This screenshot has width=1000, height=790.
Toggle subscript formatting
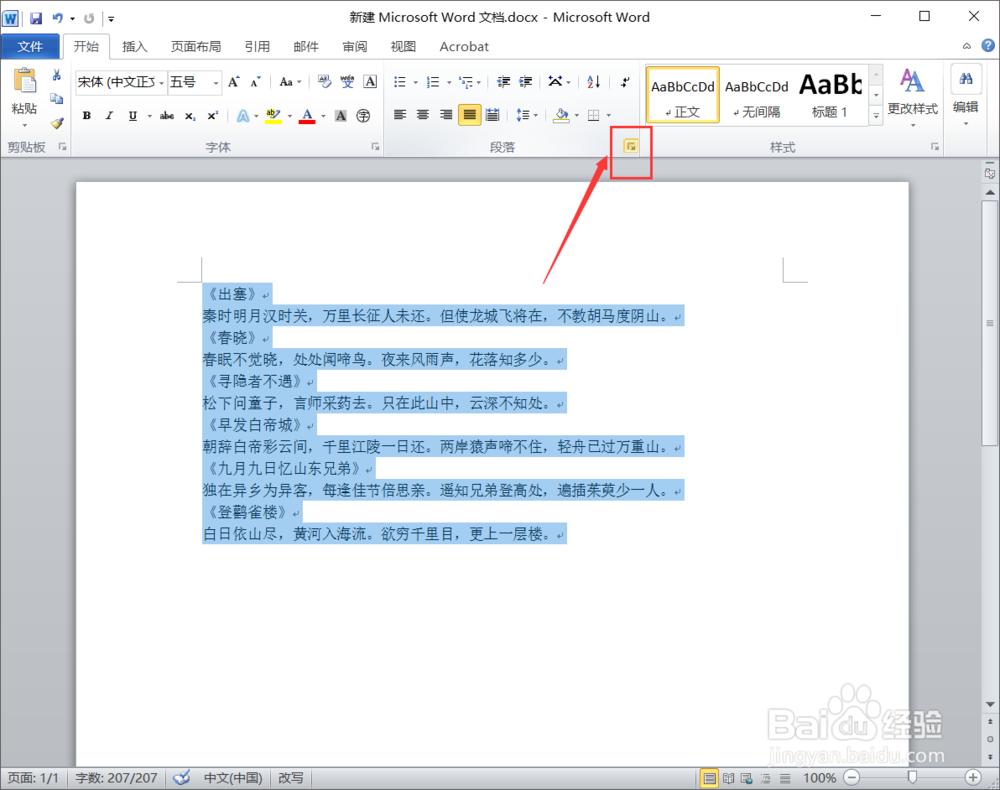(190, 115)
